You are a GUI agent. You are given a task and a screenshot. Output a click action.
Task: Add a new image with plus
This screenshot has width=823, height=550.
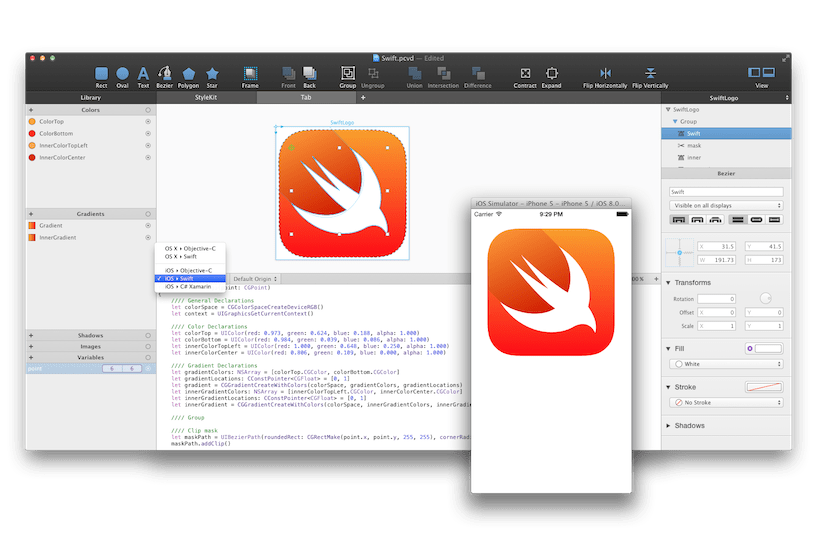[31, 346]
